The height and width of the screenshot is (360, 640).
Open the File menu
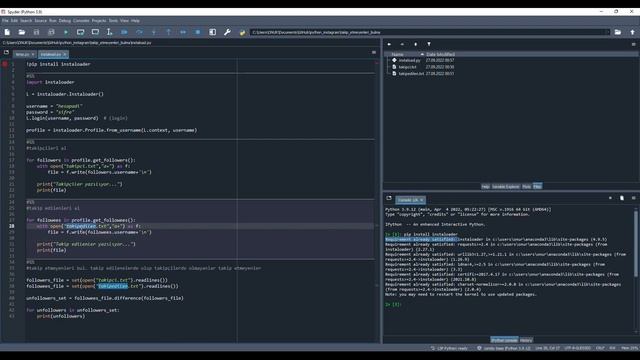(x=5, y=20)
